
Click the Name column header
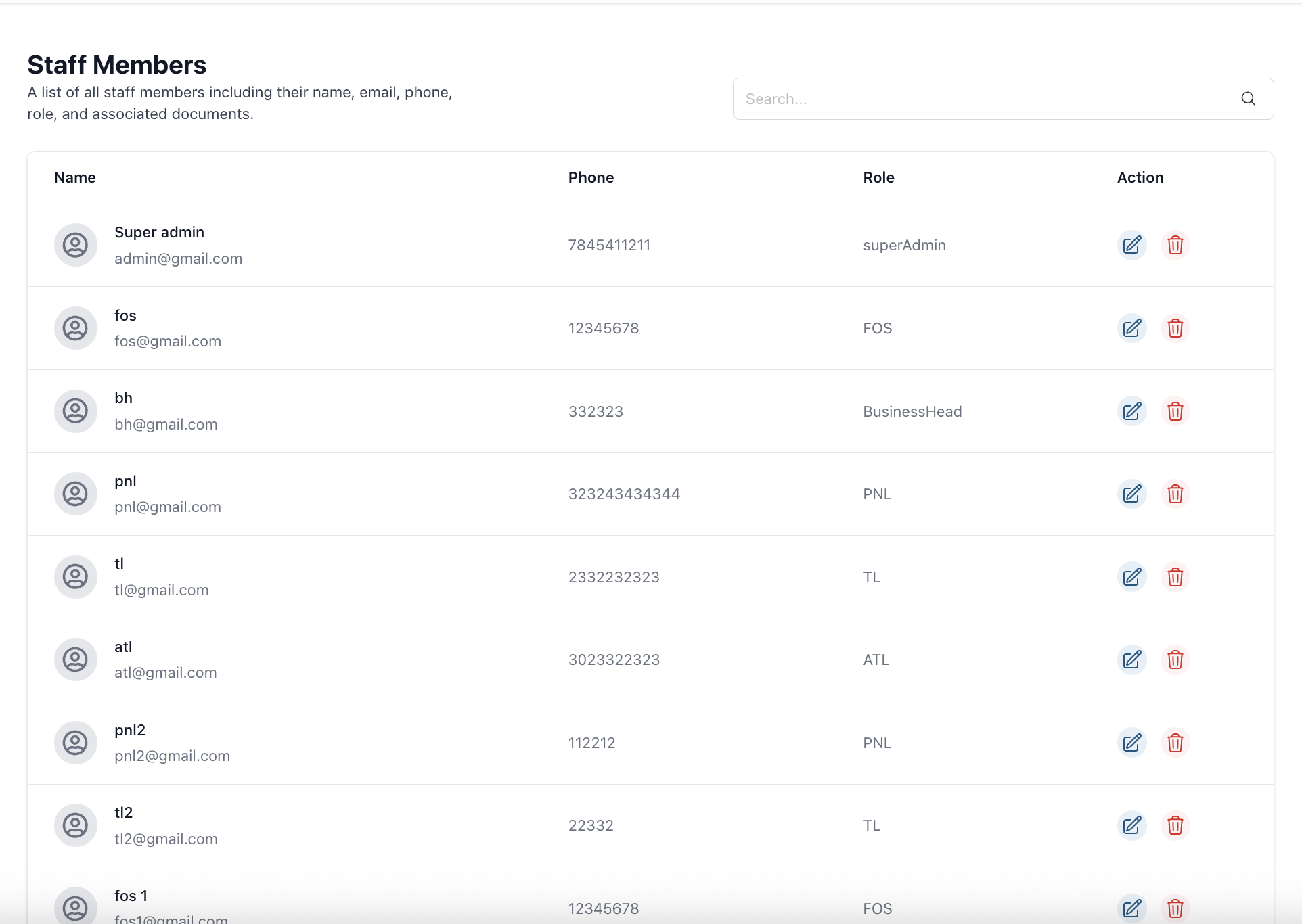point(75,177)
